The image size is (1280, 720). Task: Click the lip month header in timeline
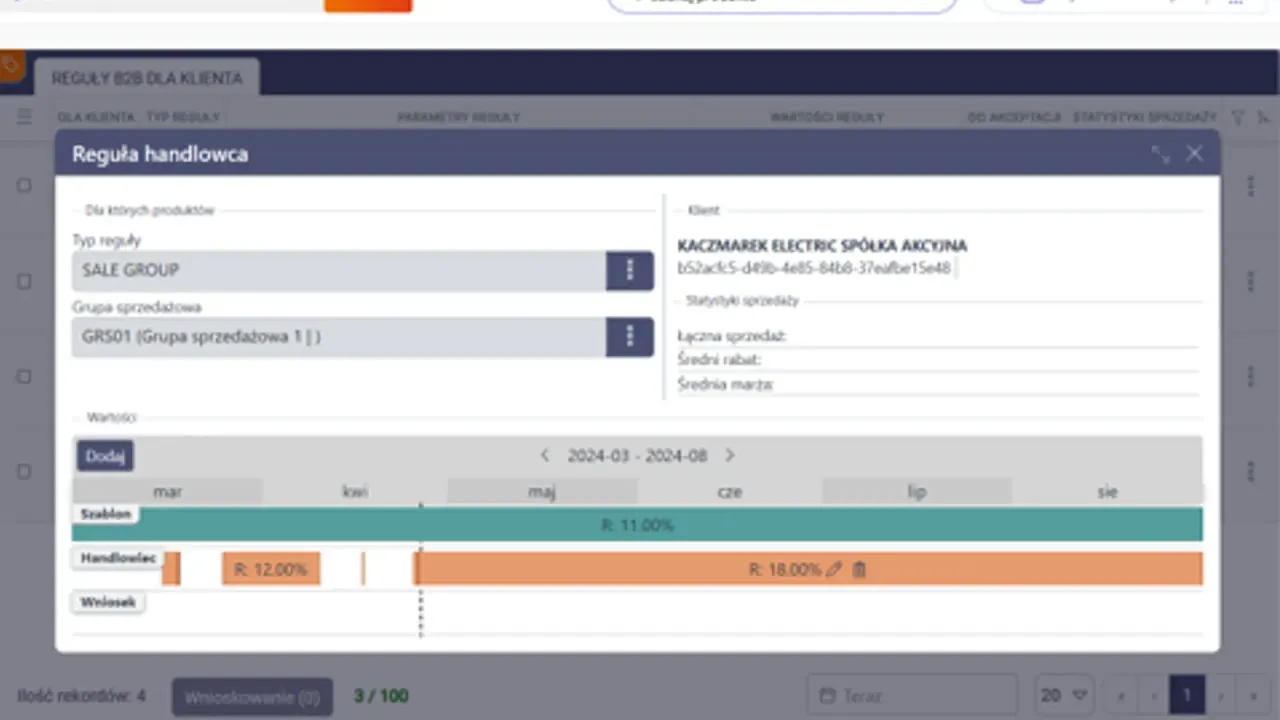917,491
